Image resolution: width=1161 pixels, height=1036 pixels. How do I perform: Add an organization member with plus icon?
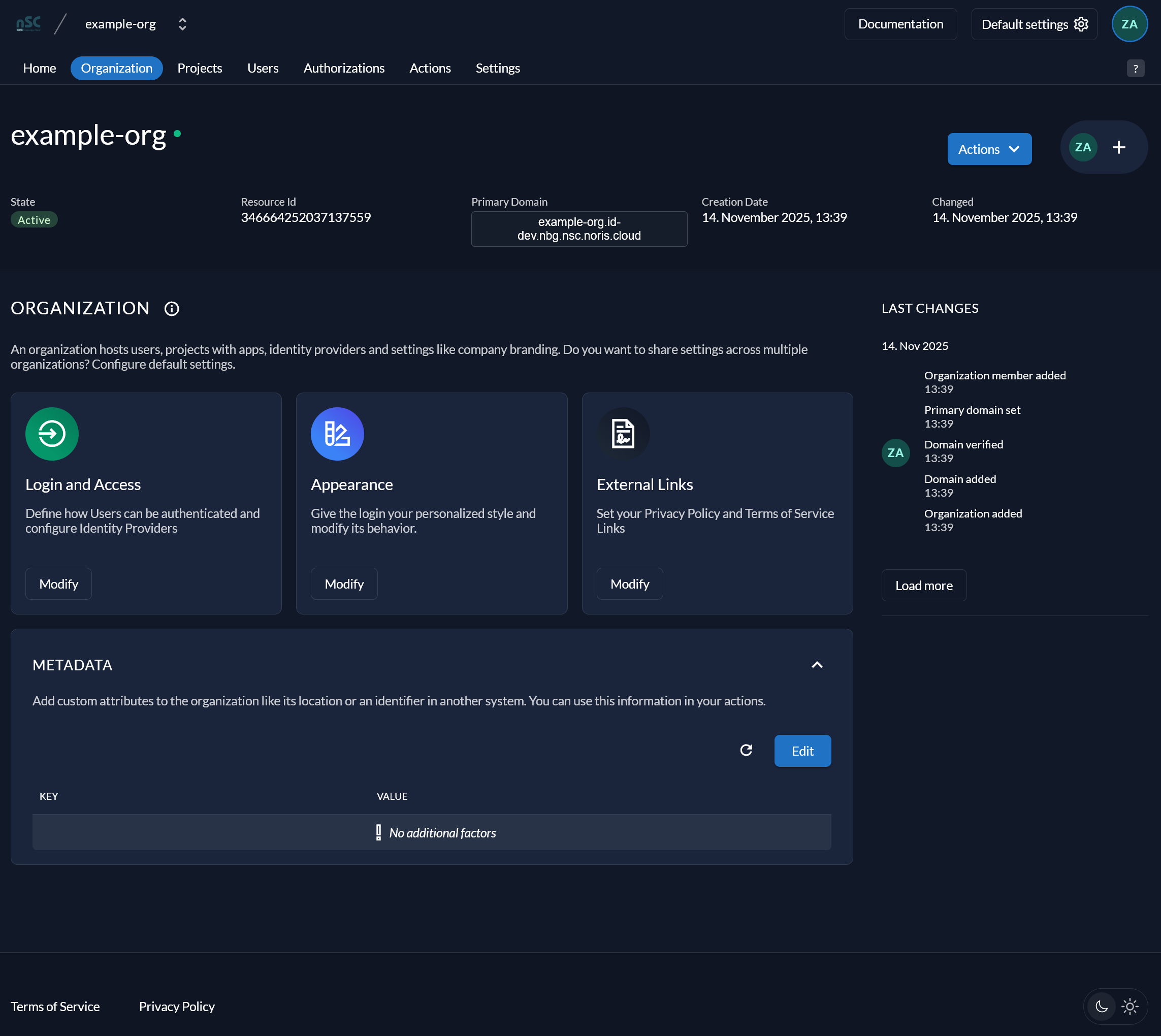(1119, 147)
